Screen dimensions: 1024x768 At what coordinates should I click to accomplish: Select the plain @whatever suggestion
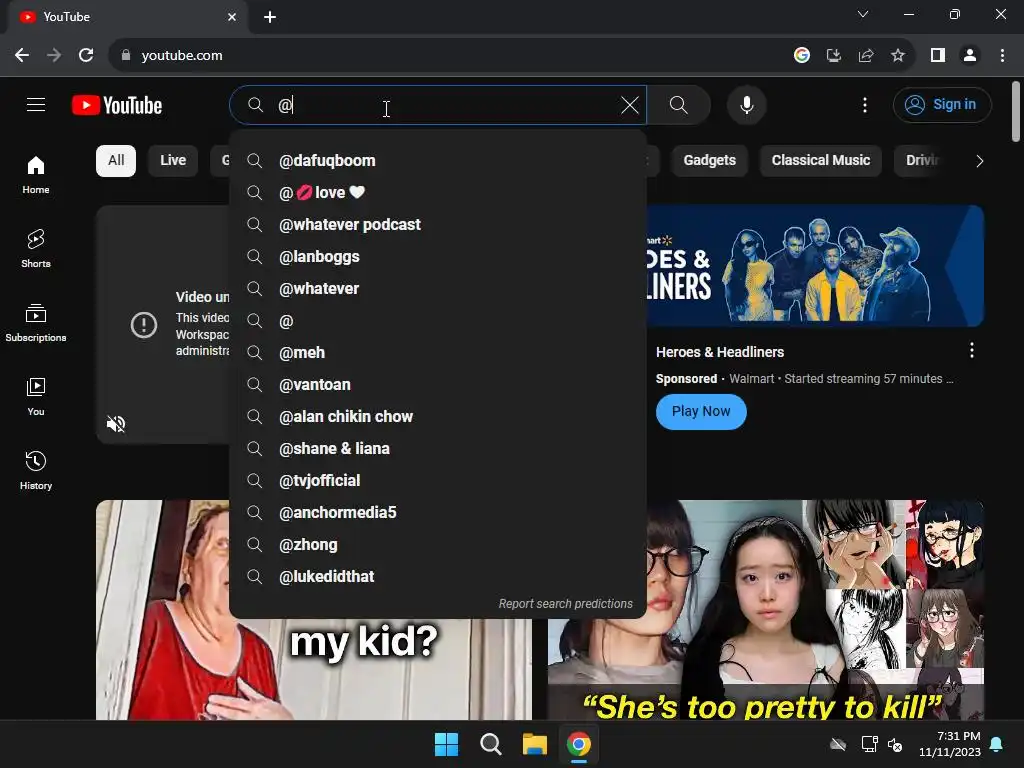[438, 289]
